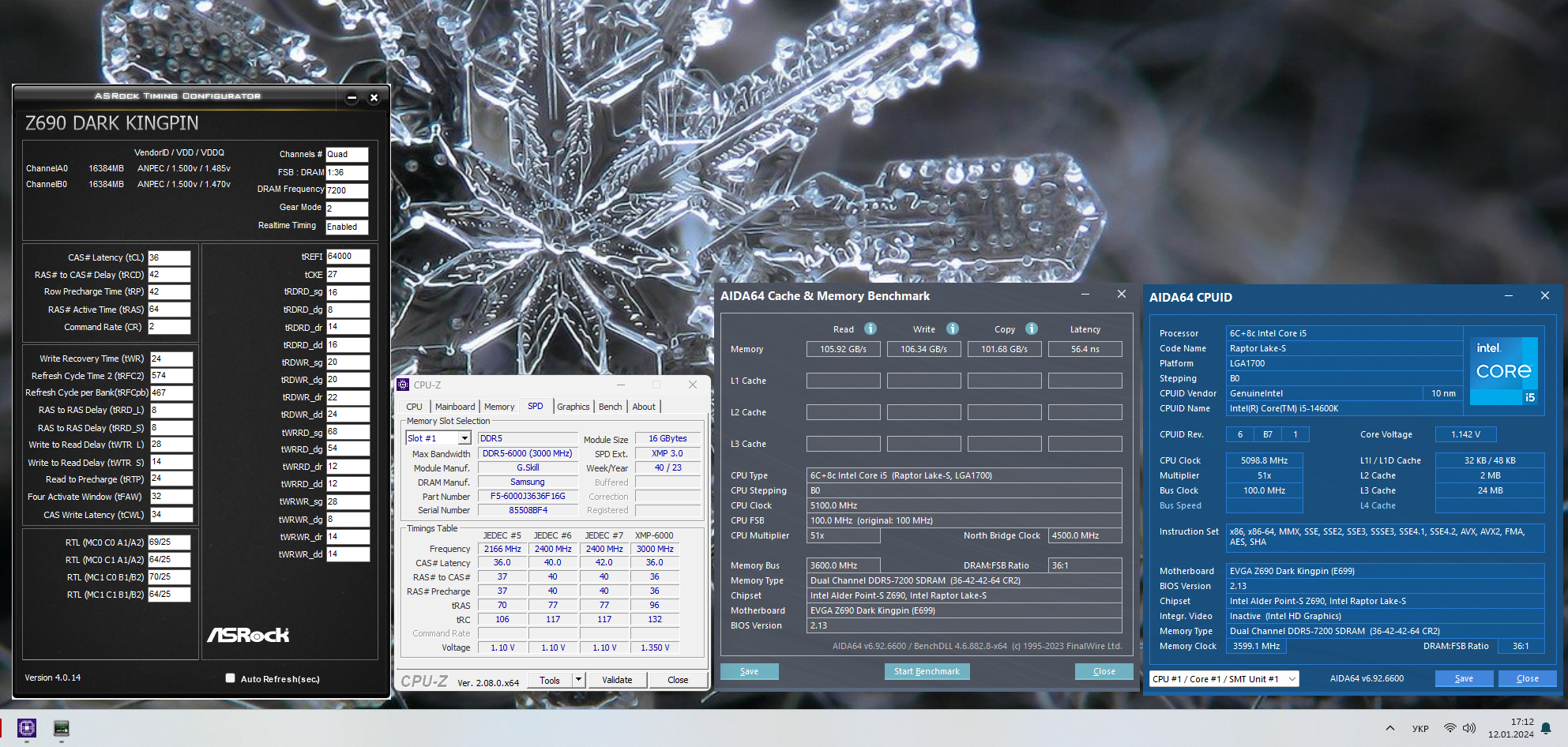Click the Tools button in CPU-Z

(550, 680)
